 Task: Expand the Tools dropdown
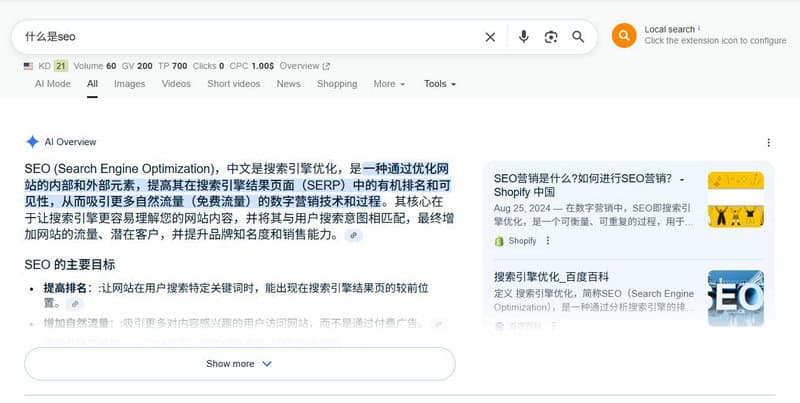[x=440, y=84]
